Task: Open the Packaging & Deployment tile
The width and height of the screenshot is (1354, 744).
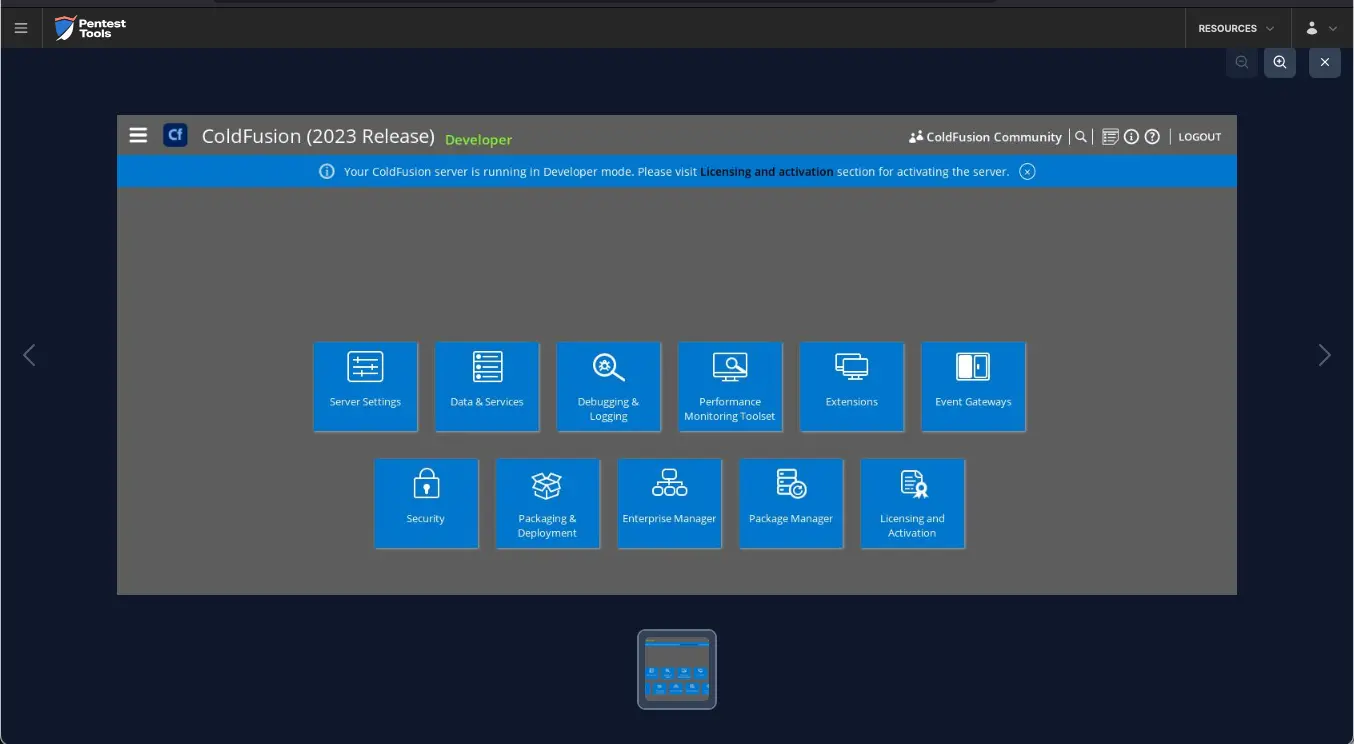Action: click(548, 504)
